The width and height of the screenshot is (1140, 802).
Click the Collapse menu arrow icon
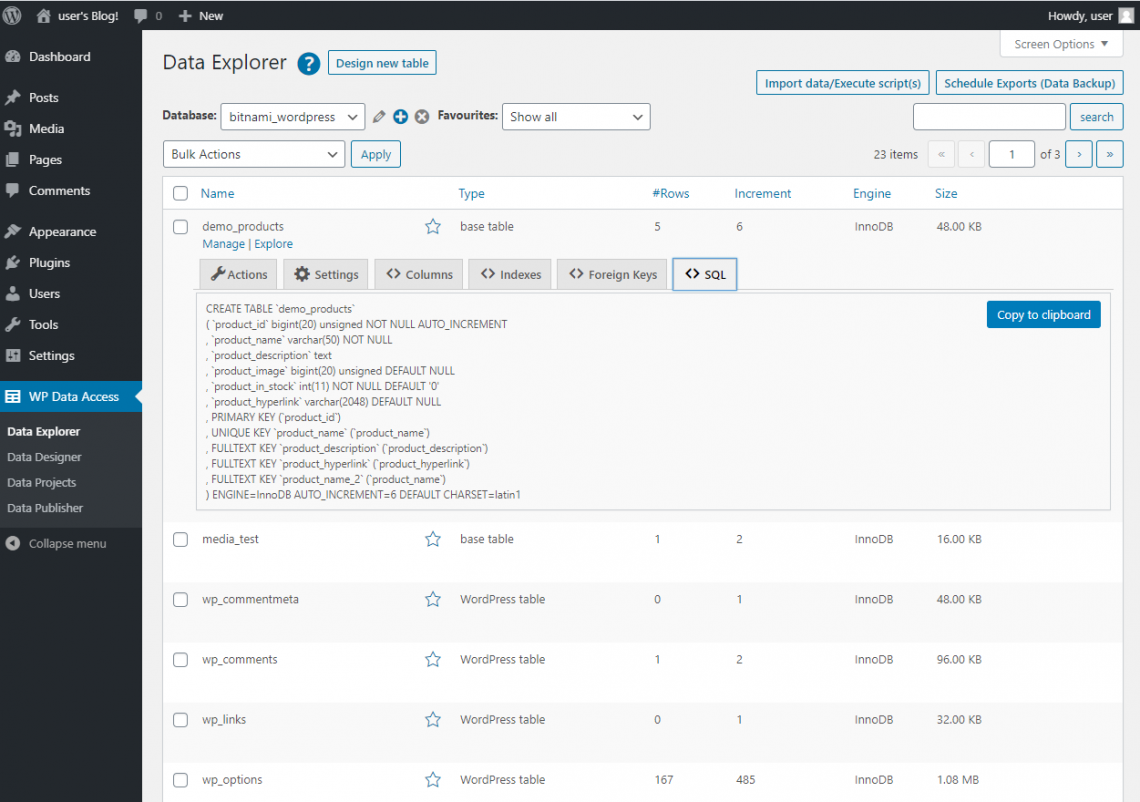(x=12, y=543)
